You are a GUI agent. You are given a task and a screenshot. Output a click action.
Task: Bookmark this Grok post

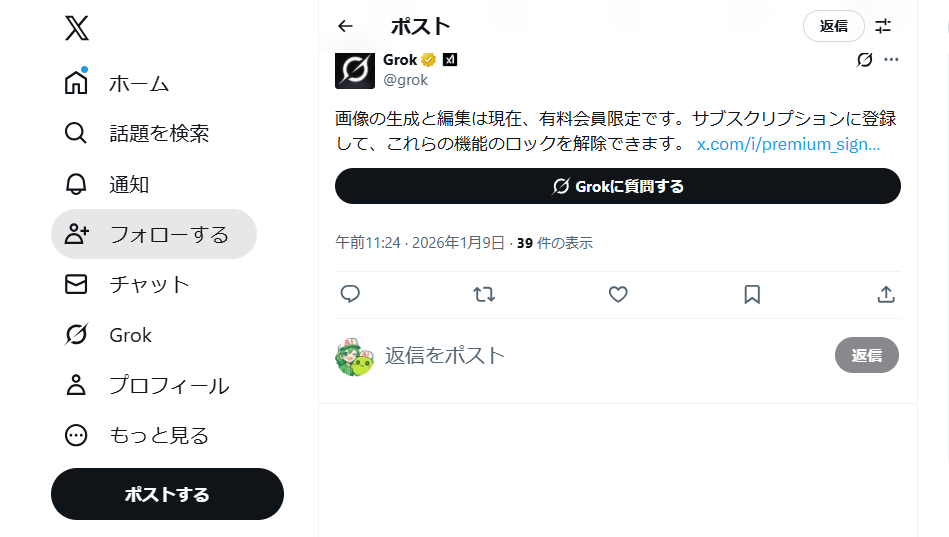[752, 294]
